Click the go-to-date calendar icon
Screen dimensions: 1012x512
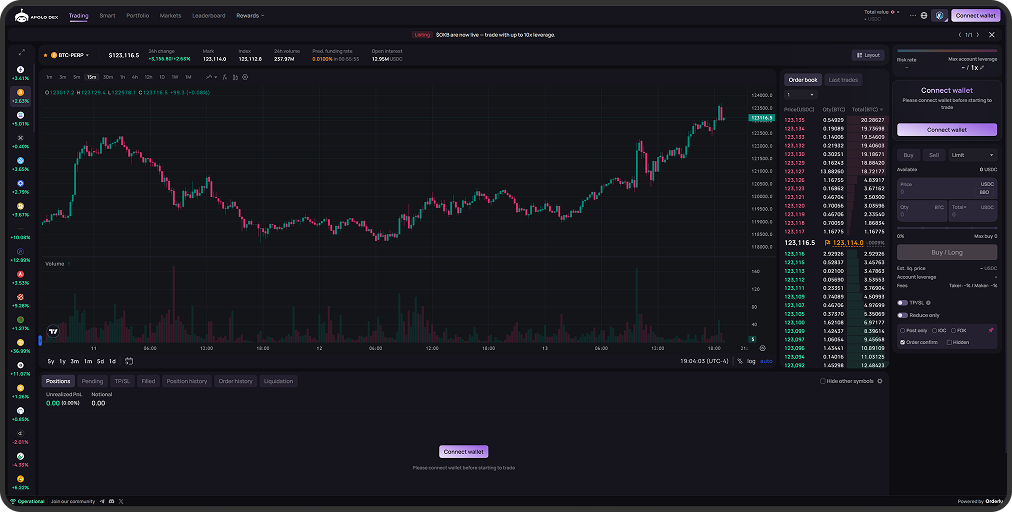point(127,361)
